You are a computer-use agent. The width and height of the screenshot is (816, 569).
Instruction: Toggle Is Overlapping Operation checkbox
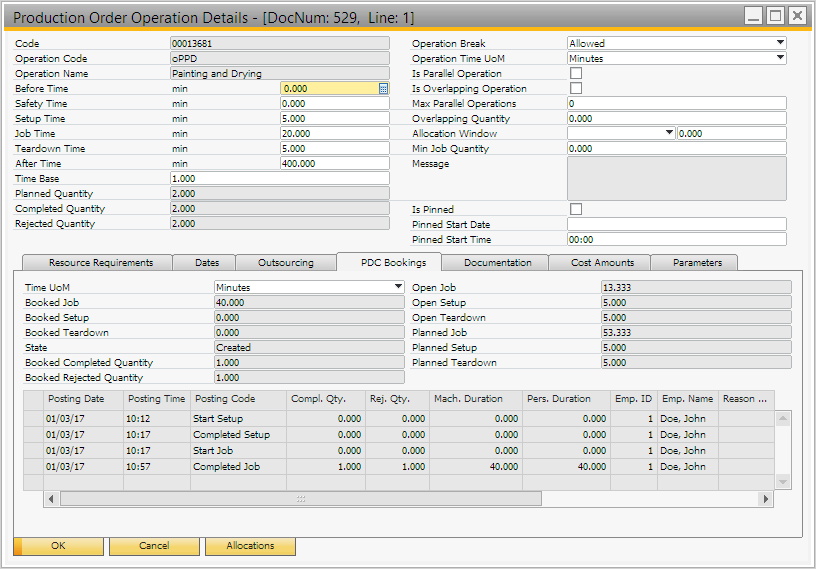(x=575, y=89)
